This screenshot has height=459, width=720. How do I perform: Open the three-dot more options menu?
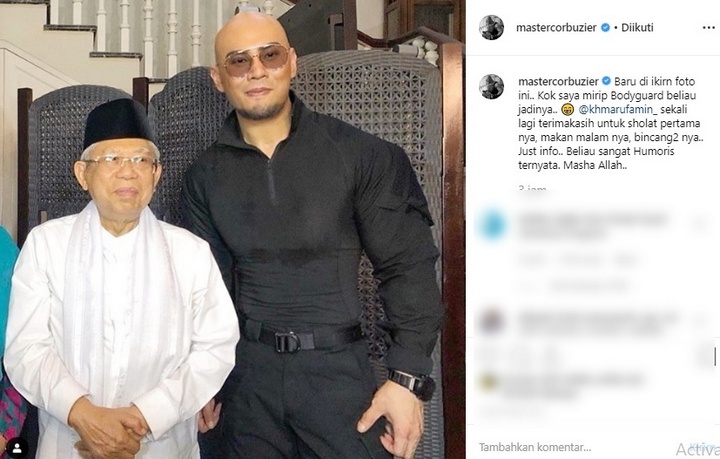point(709,28)
